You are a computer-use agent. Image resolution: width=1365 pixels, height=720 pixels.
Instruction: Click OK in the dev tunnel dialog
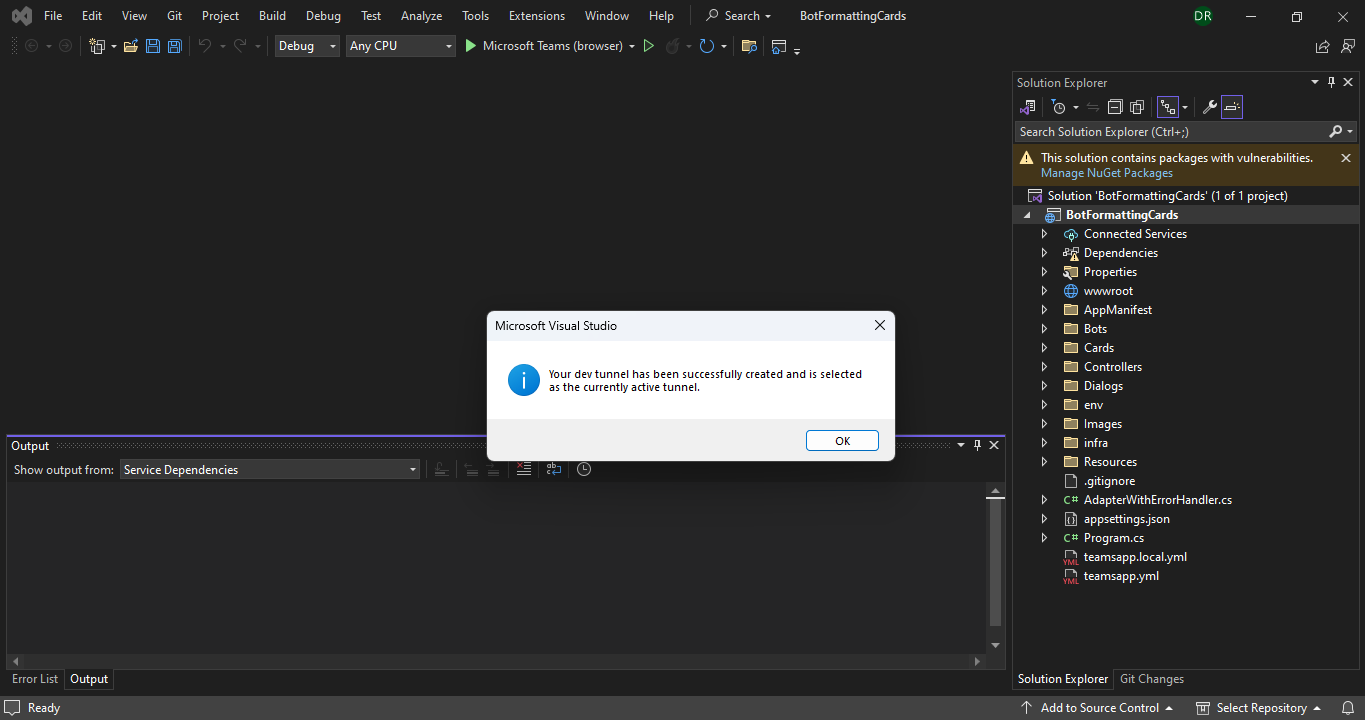[x=842, y=441]
